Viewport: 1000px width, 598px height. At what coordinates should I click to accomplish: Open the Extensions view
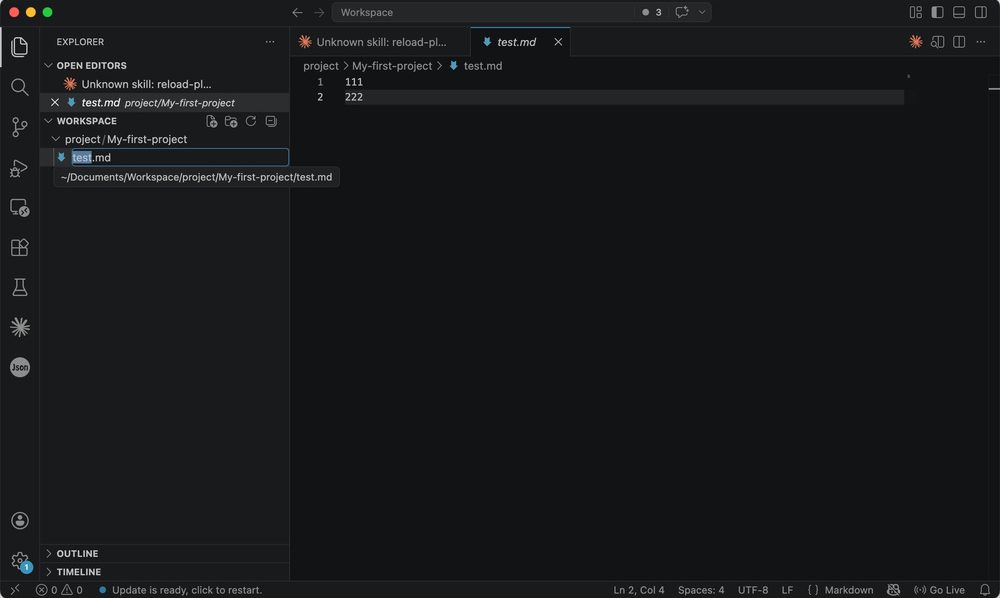click(x=19, y=247)
